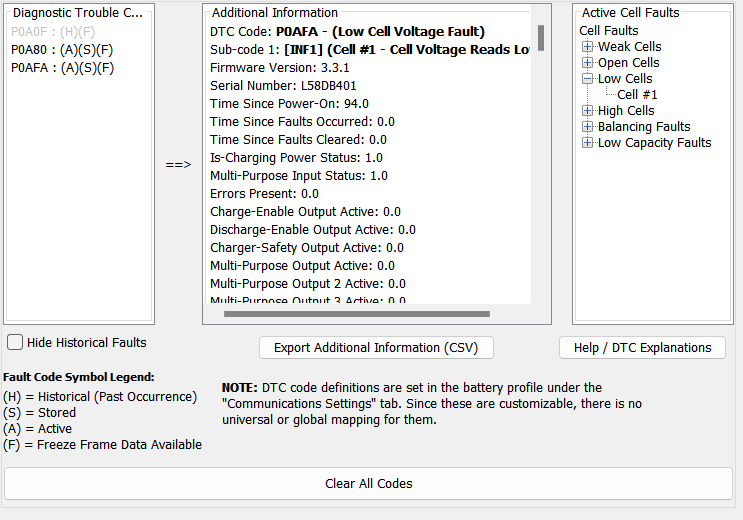Click the DTC Code P0AFA header line
Screen dimensions: 743x520
pyautogui.click(x=347, y=32)
